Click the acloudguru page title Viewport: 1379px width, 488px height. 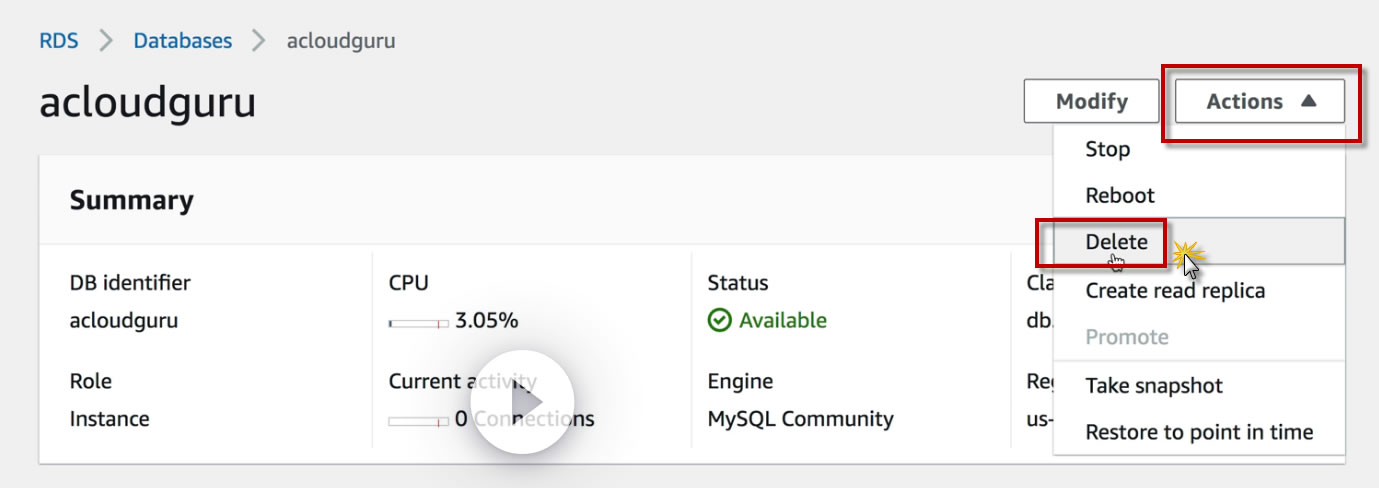point(148,102)
